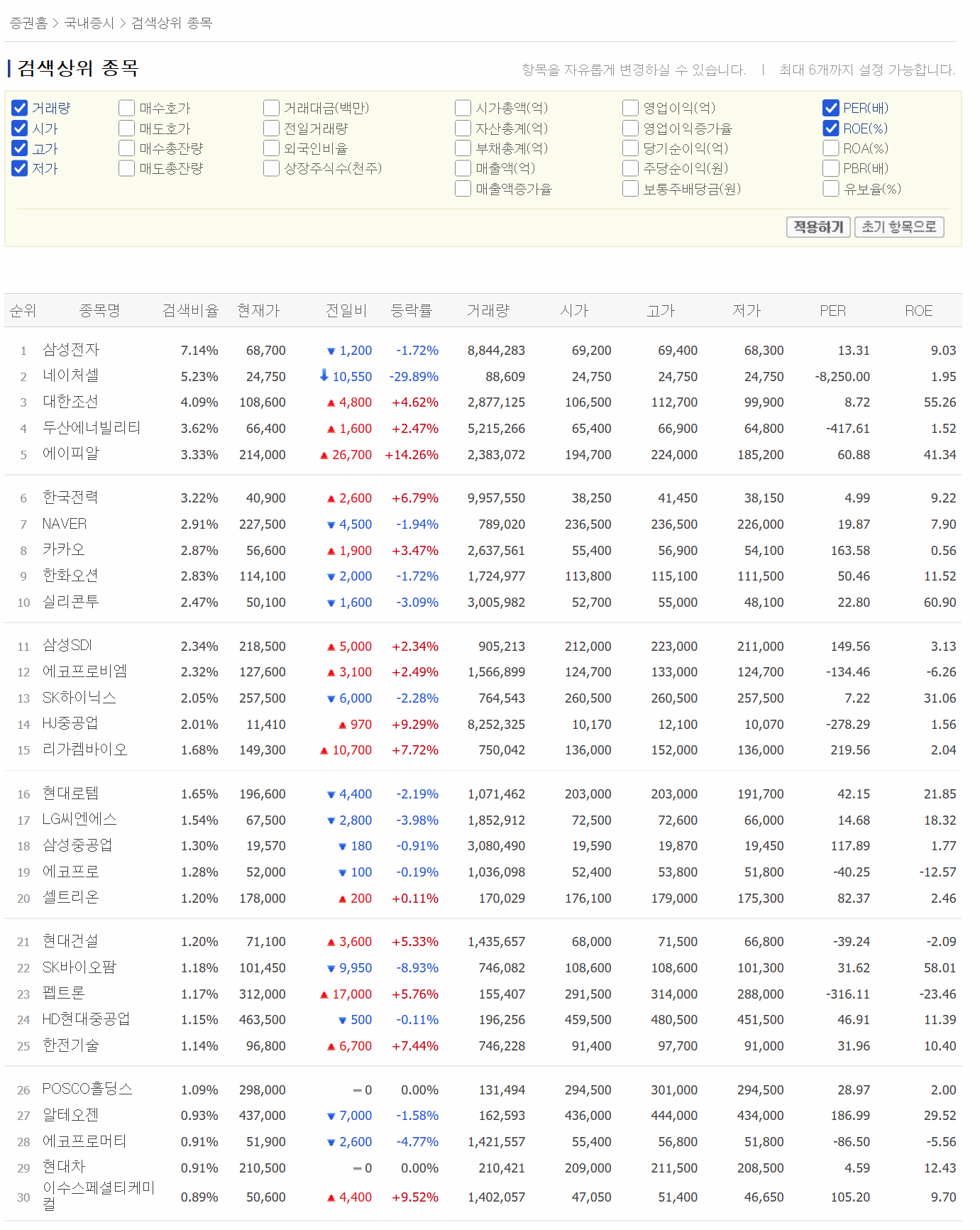Tick the 영업이익(억) checkbox
The height and width of the screenshot is (1230, 980).
coord(630,108)
